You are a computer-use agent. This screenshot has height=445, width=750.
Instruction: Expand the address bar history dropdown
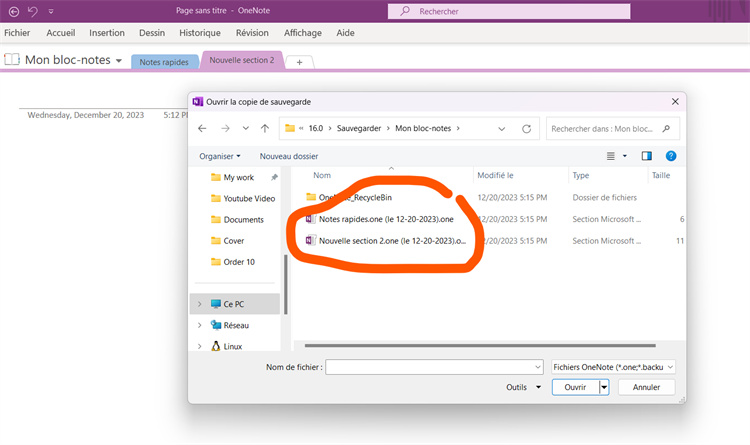(502, 129)
